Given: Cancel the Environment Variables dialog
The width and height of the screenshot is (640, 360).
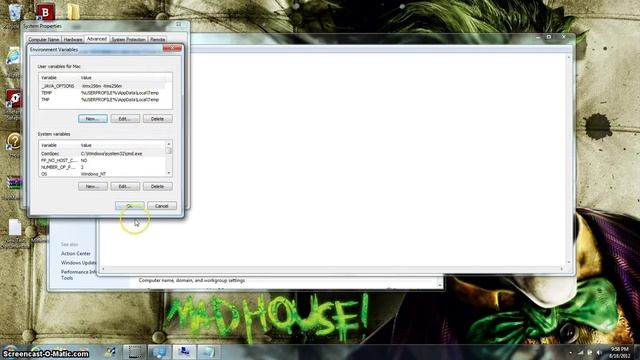Looking at the screenshot, I should pos(162,206).
